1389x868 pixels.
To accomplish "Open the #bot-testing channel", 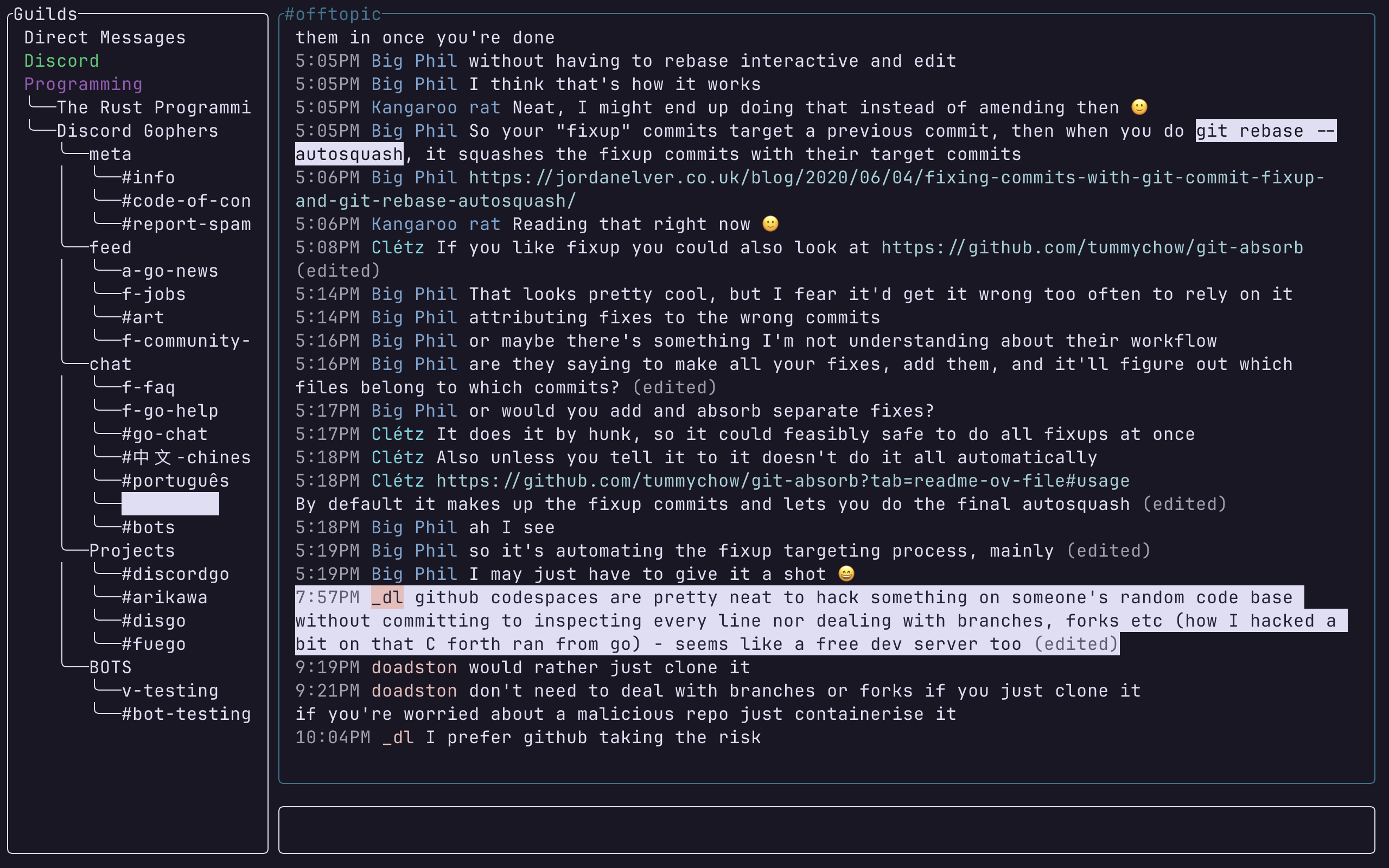I will tap(187, 714).
